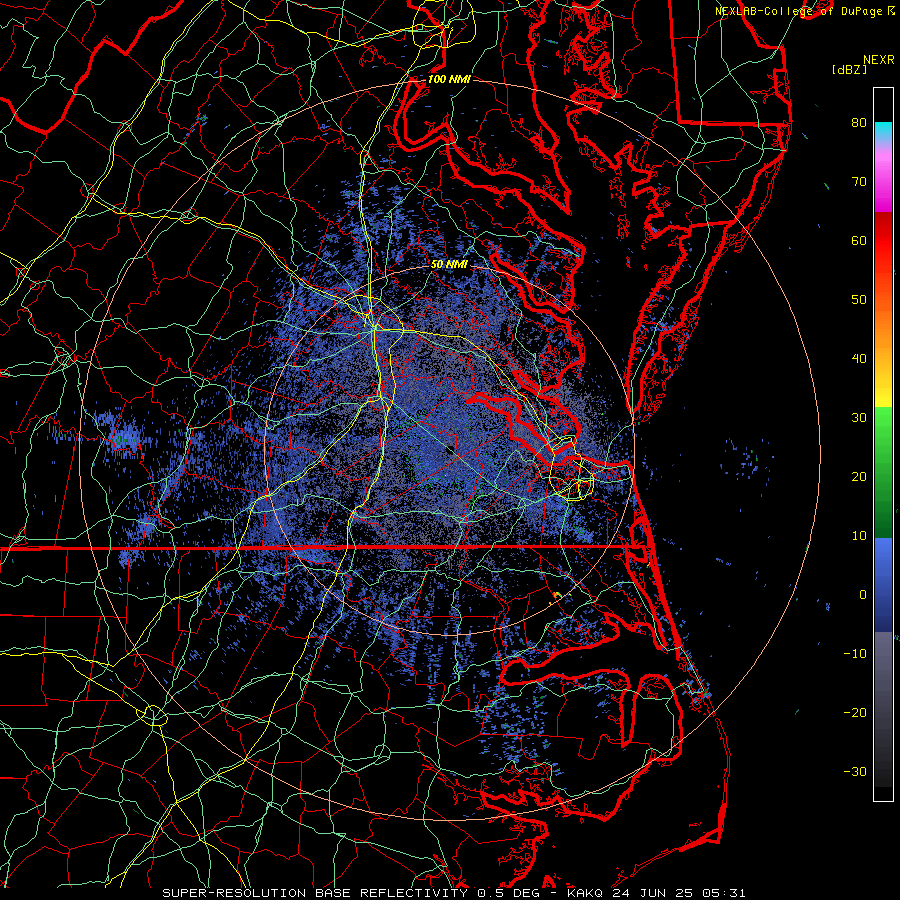Click the cyan segment of the color bar
Screen dimensions: 900x900
[883, 131]
